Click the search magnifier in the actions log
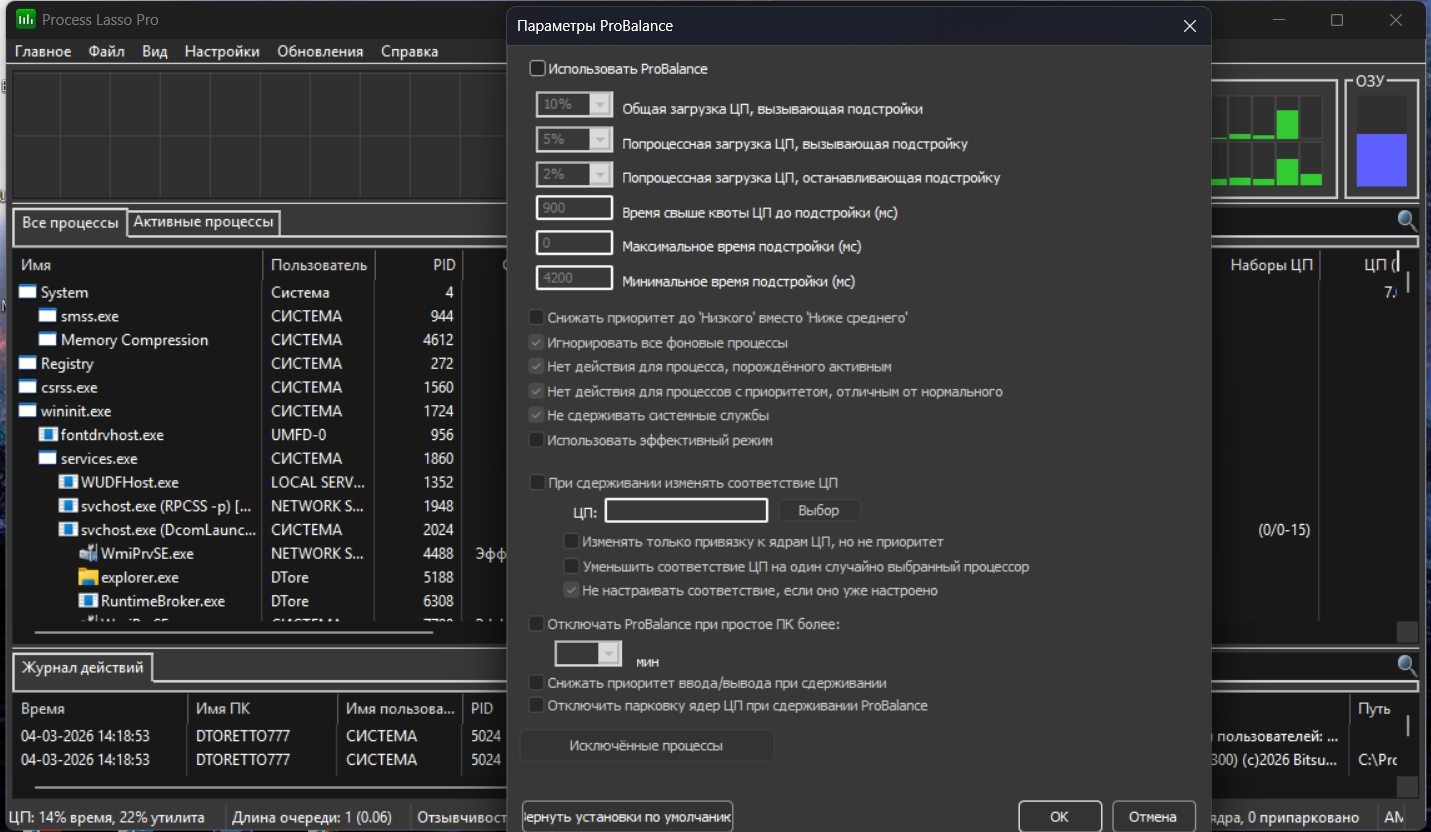Image resolution: width=1431 pixels, height=832 pixels. (x=1407, y=666)
